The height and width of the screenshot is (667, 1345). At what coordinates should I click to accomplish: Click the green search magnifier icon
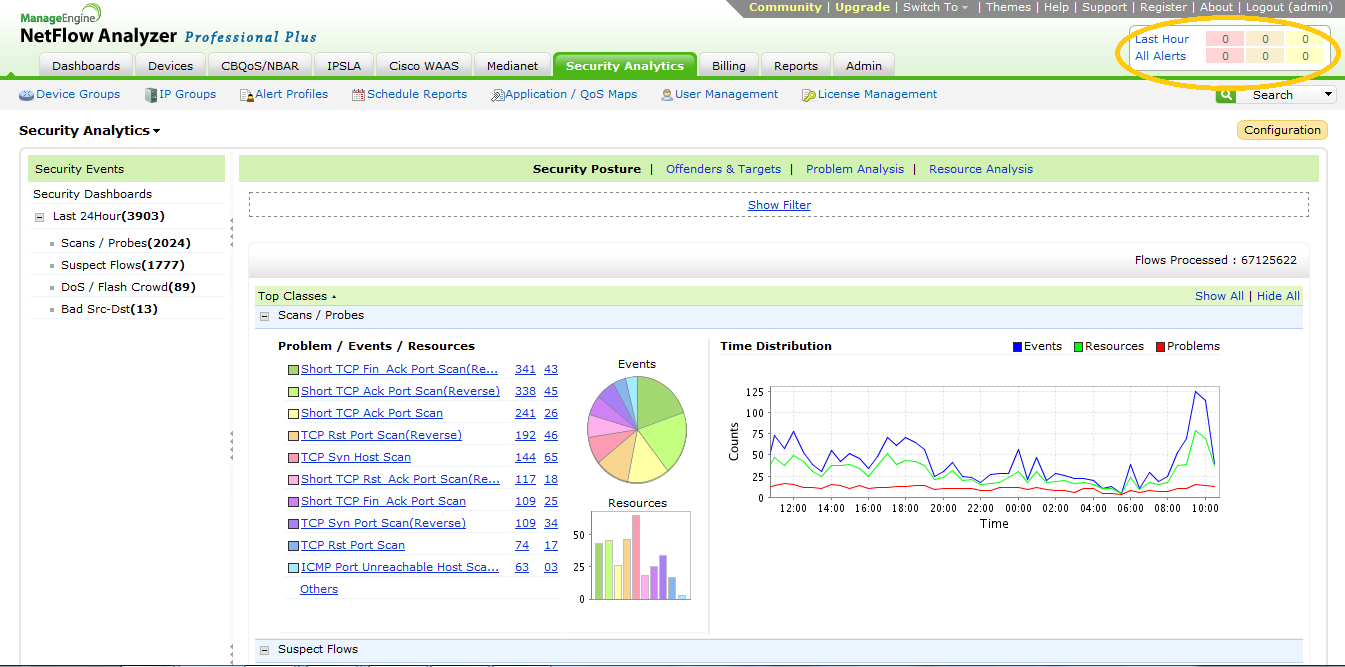click(1225, 95)
